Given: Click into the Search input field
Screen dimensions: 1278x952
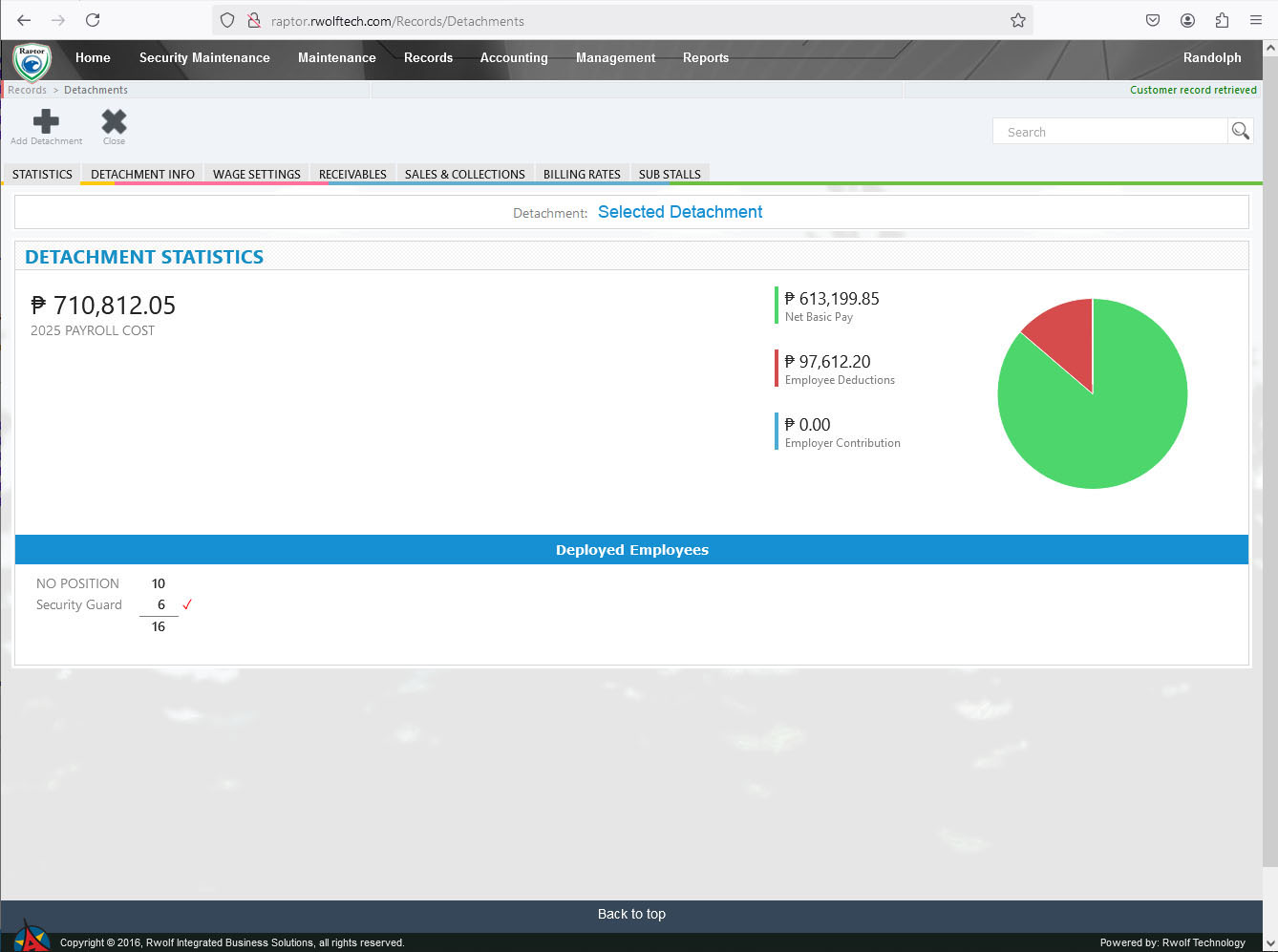Looking at the screenshot, I should point(1110,132).
